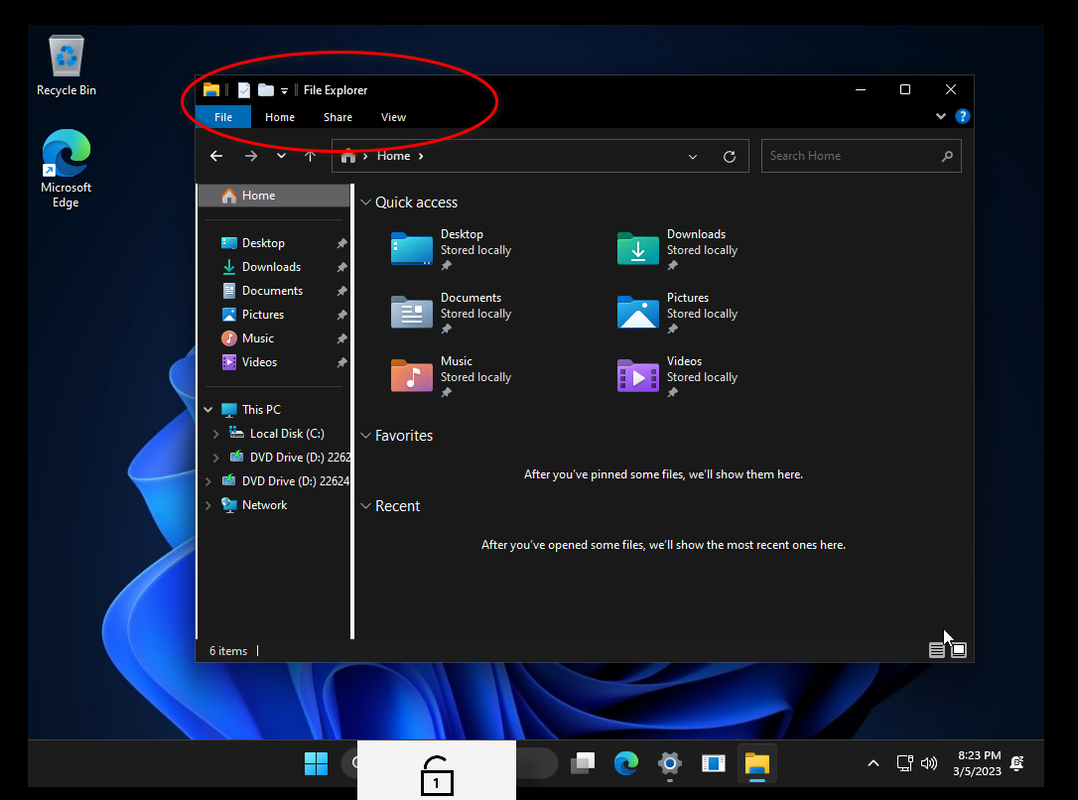Click the '6 items' status bar text

coord(228,651)
